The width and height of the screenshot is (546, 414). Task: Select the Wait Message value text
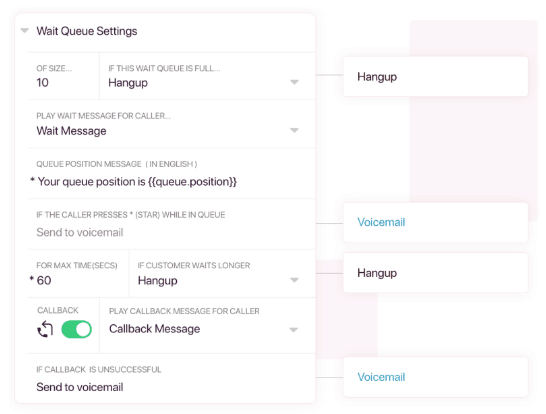[71, 131]
